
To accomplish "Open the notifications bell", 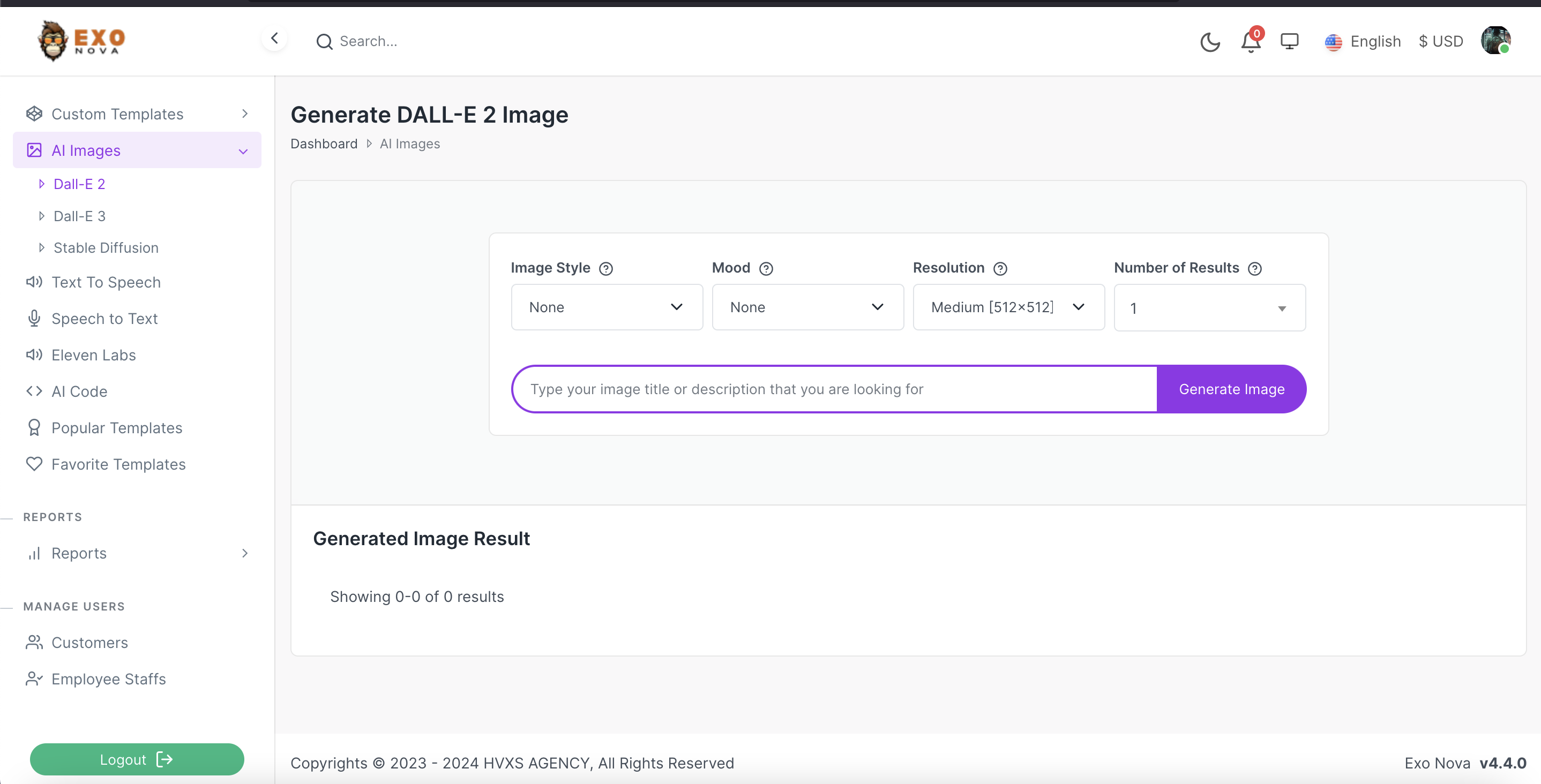I will tap(1250, 42).
